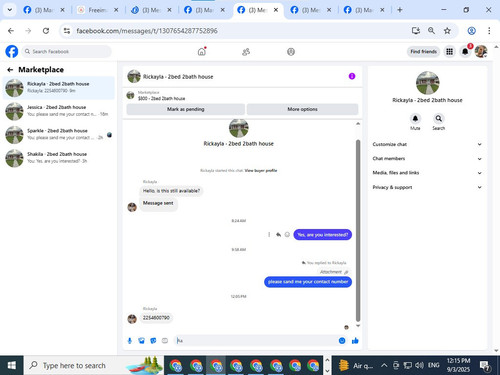Expand Media, files and links section

427,173
